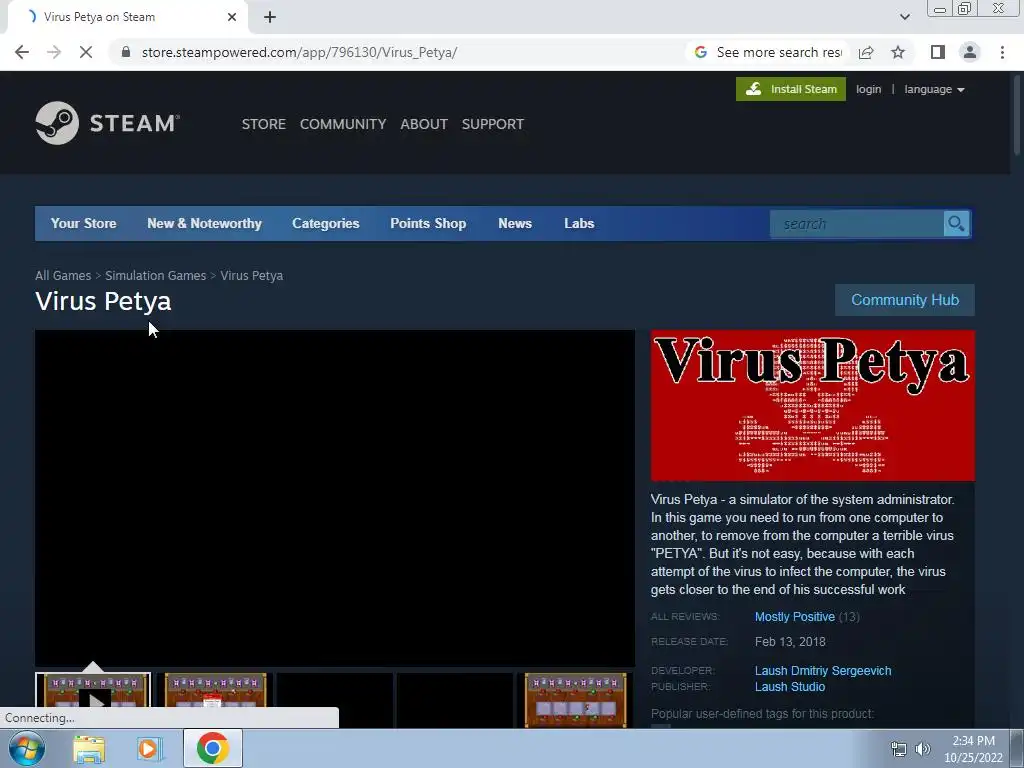
Task: Toggle browser side panel icon
Action: tap(938, 52)
